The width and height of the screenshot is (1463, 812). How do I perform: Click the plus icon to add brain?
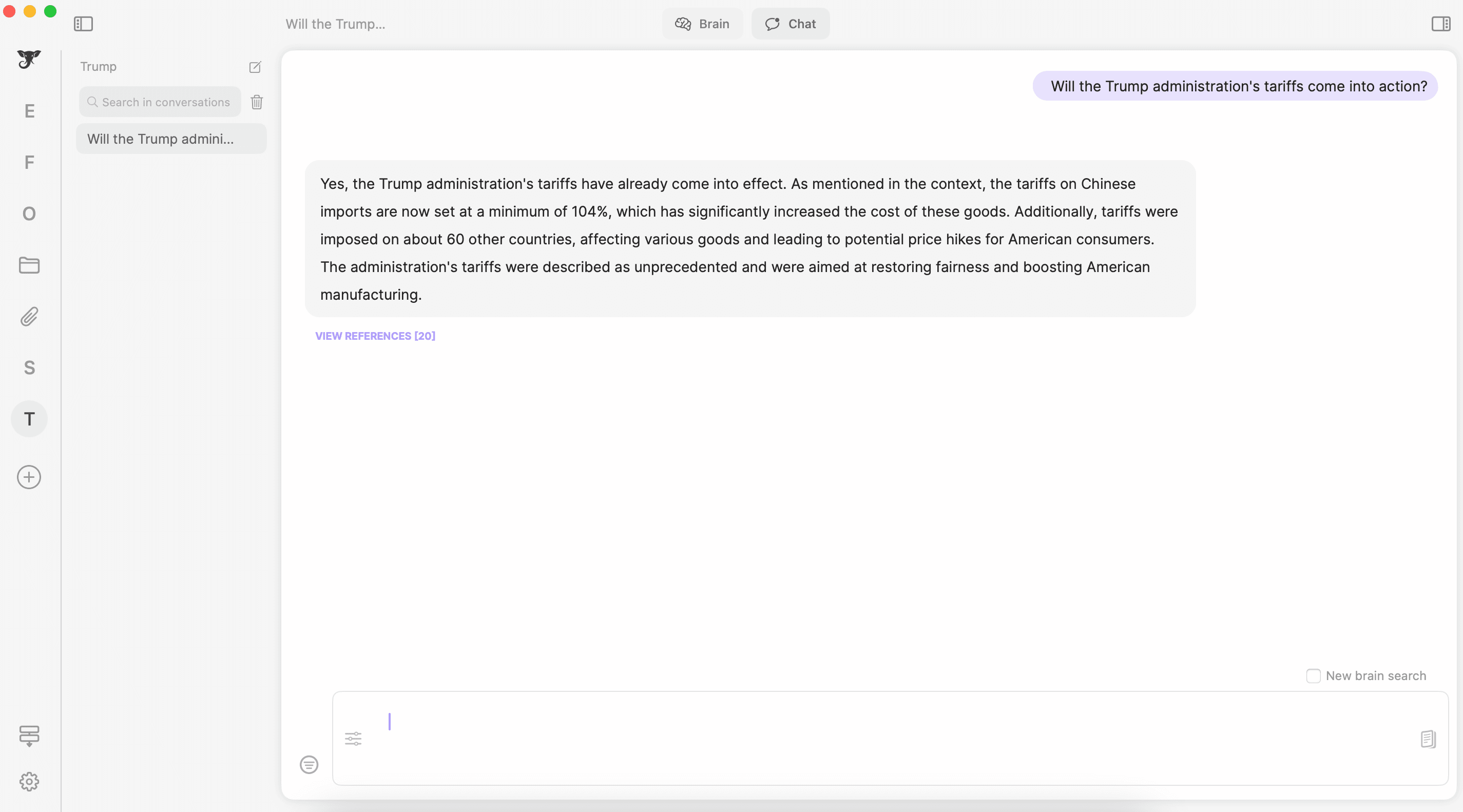[29, 477]
